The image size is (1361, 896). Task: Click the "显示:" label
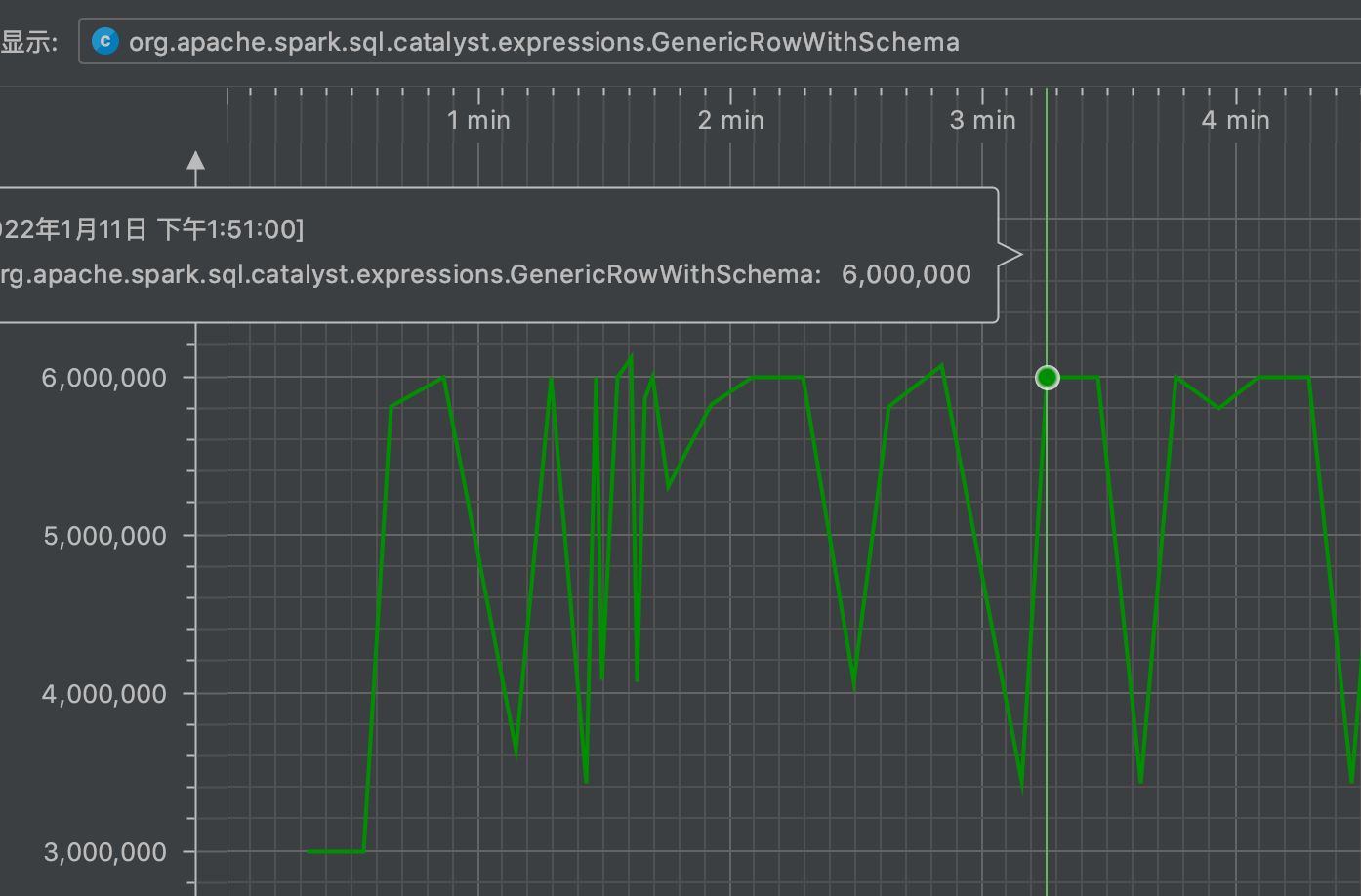pyautogui.click(x=29, y=42)
